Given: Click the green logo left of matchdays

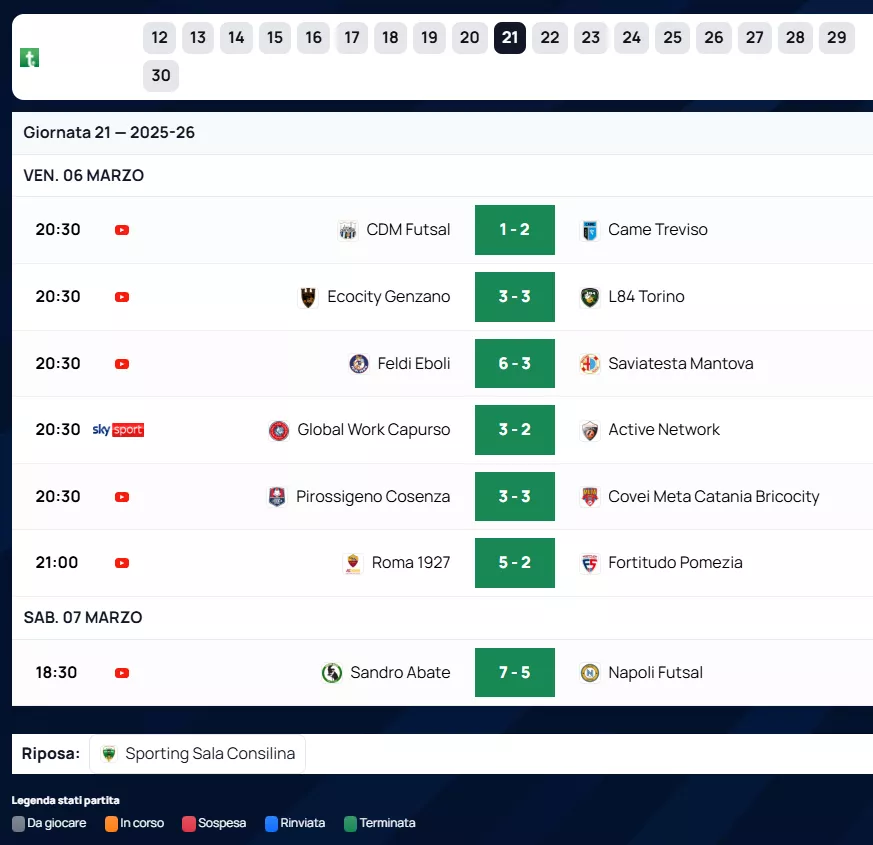Looking at the screenshot, I should 29,57.
